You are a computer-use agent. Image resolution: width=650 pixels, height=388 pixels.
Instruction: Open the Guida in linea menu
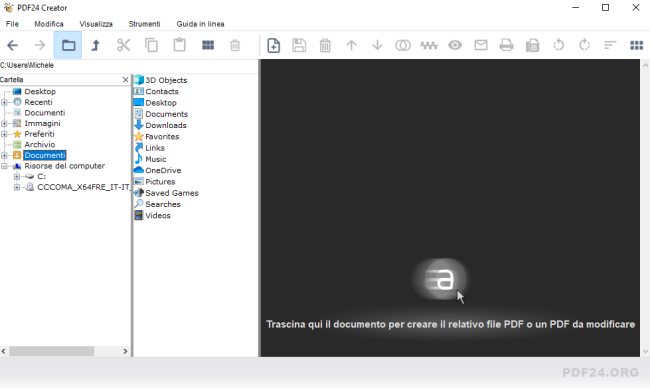[x=200, y=24]
